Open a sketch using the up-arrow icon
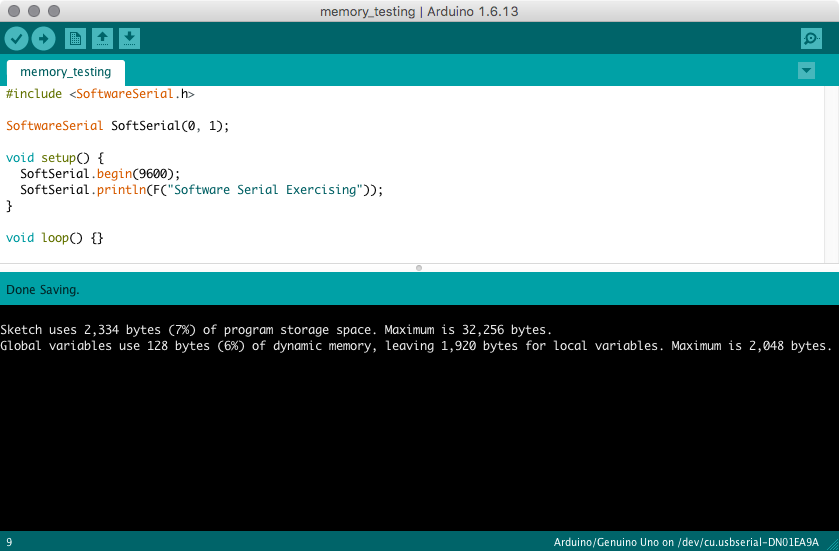The width and height of the screenshot is (839, 551). [102, 38]
